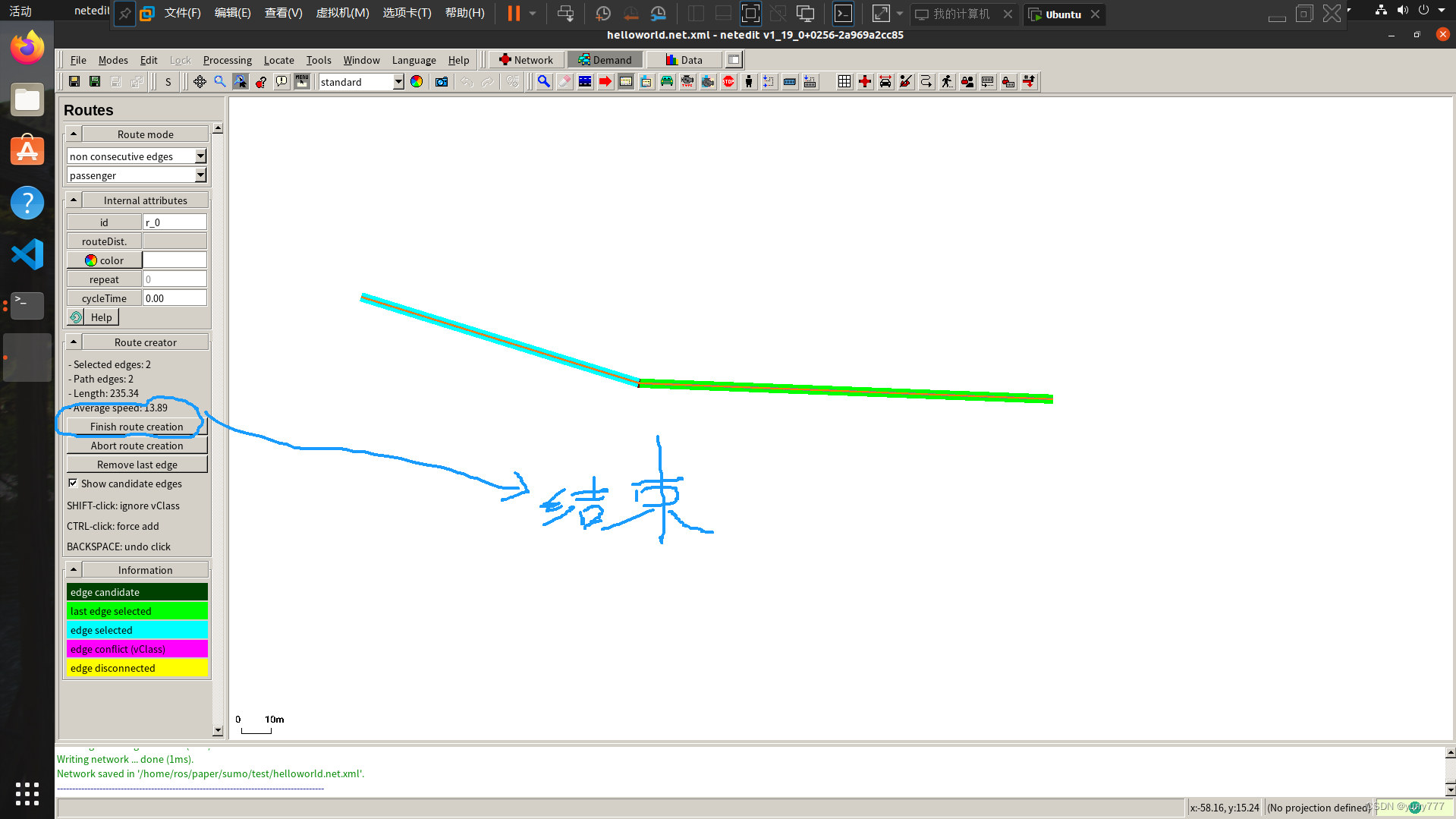Click the route id input field
The height and width of the screenshot is (819, 1456).
175,222
